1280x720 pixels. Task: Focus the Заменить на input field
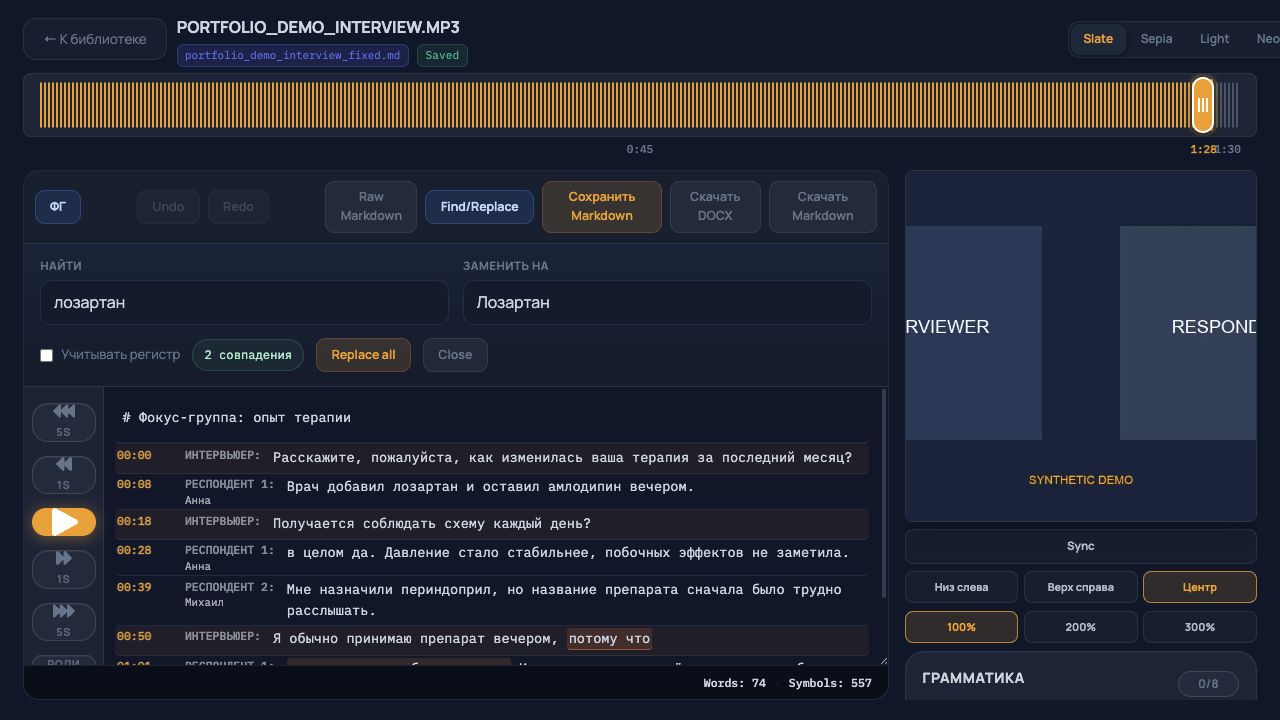point(667,302)
